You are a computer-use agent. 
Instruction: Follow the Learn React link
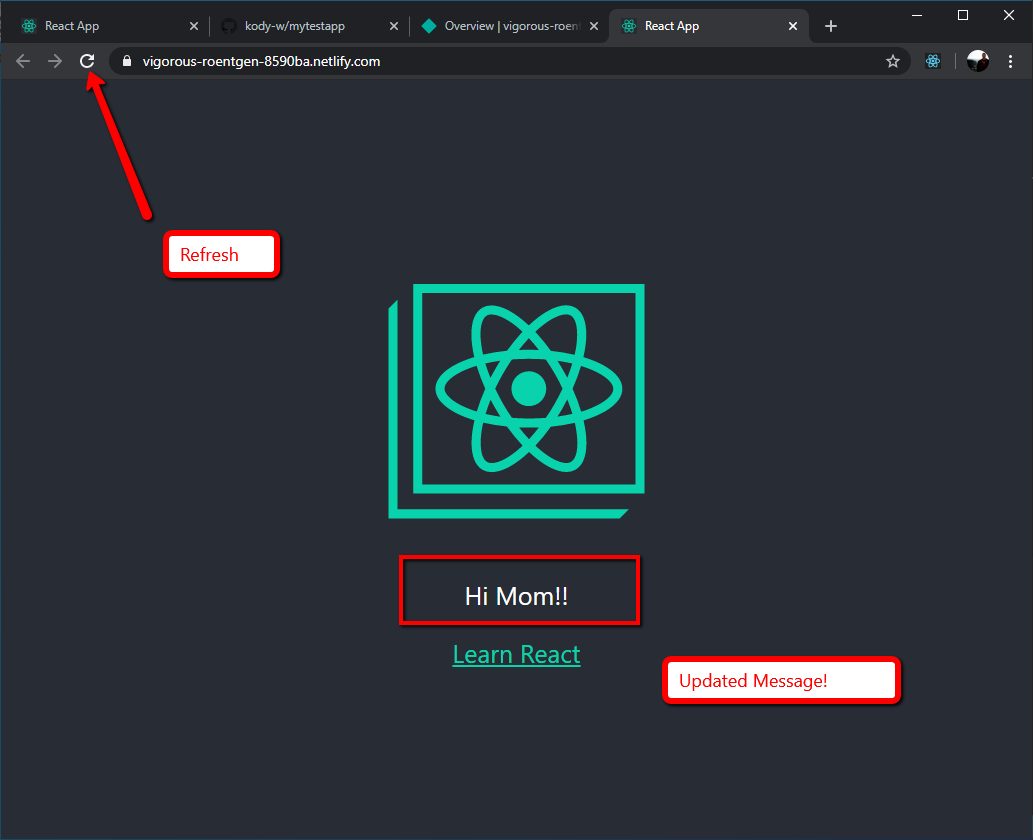click(516, 655)
